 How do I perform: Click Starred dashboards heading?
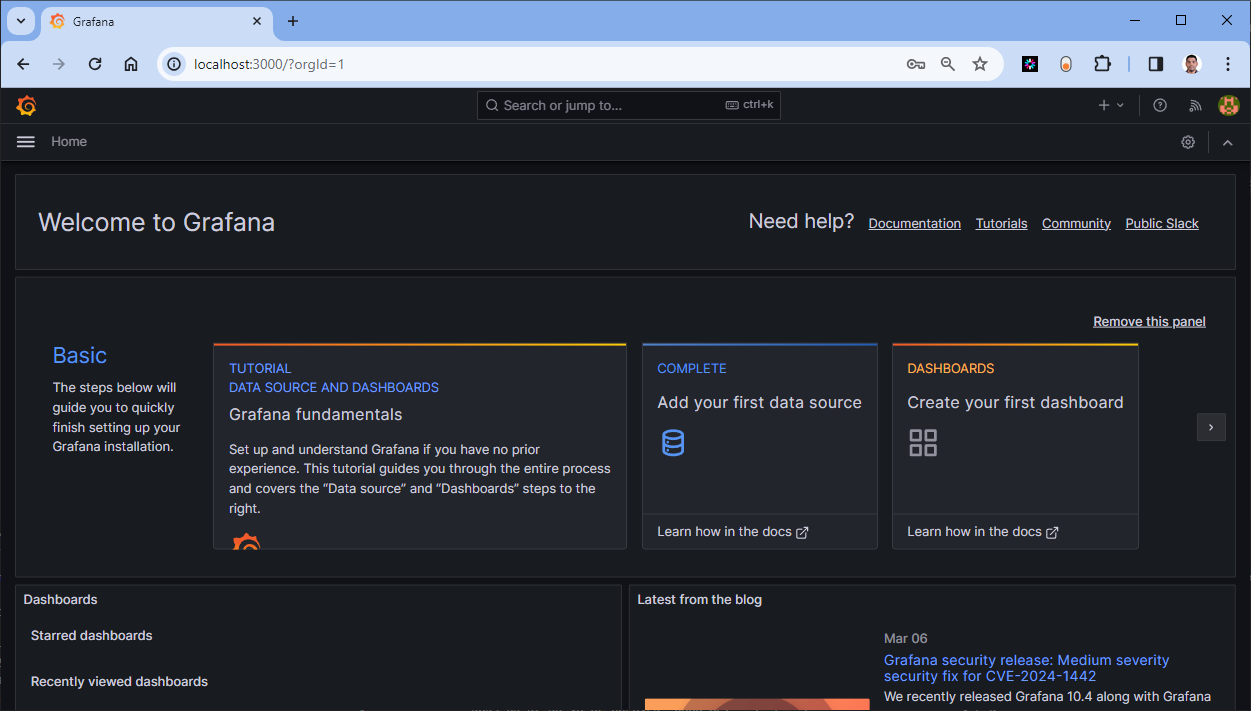click(92, 635)
